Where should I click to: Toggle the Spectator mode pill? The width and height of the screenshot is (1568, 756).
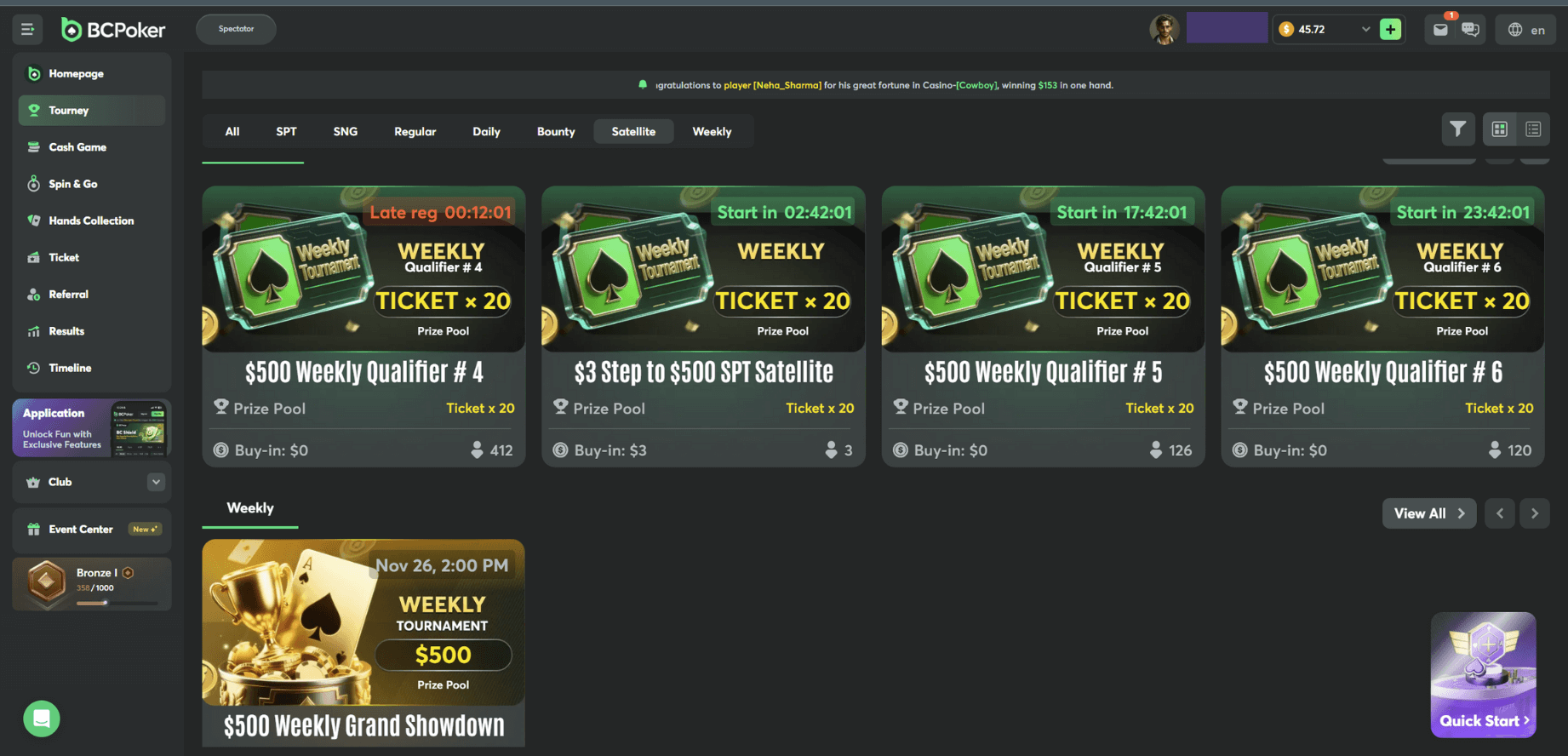click(236, 29)
